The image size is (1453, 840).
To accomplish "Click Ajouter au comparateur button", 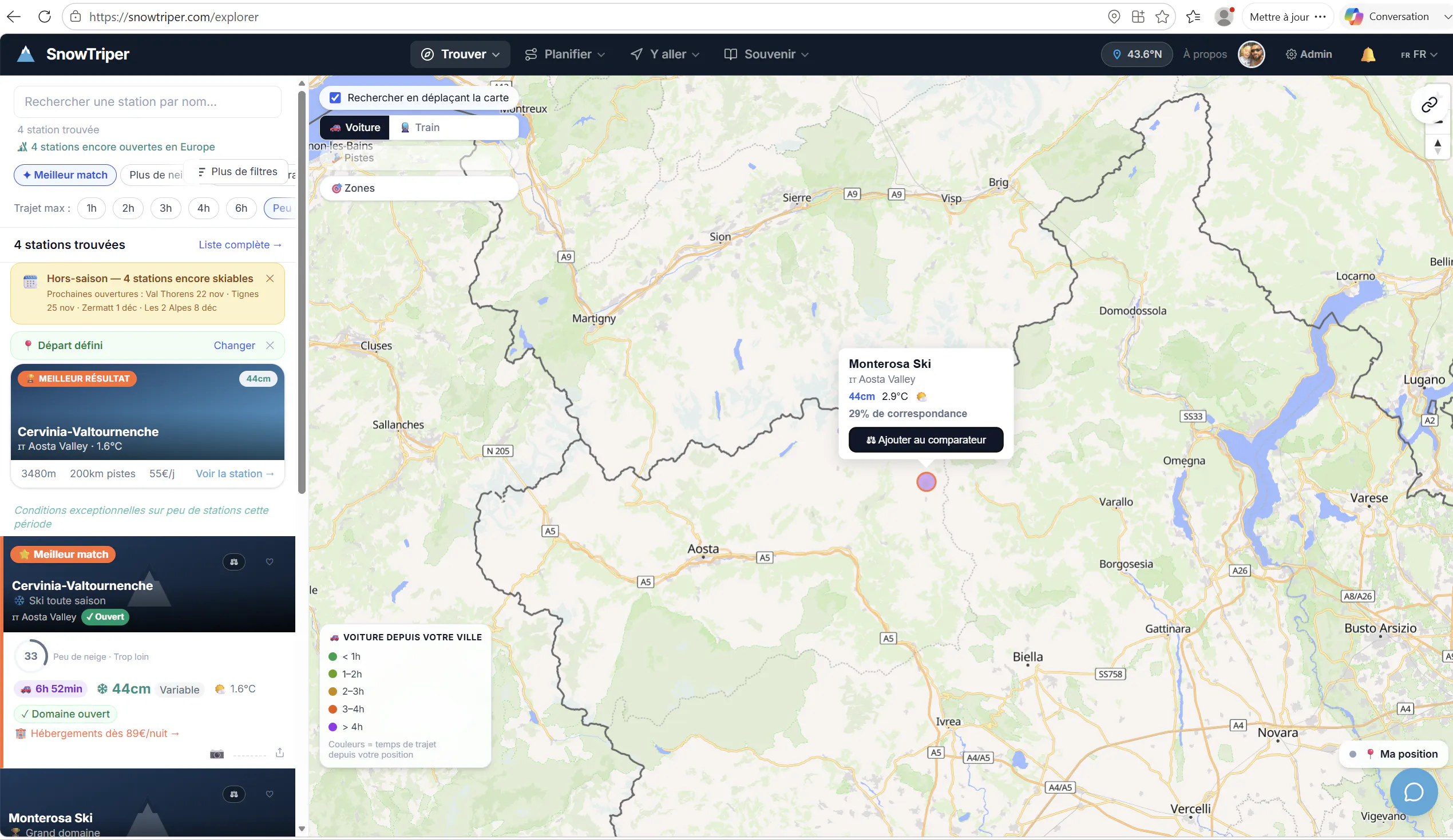I will (925, 440).
